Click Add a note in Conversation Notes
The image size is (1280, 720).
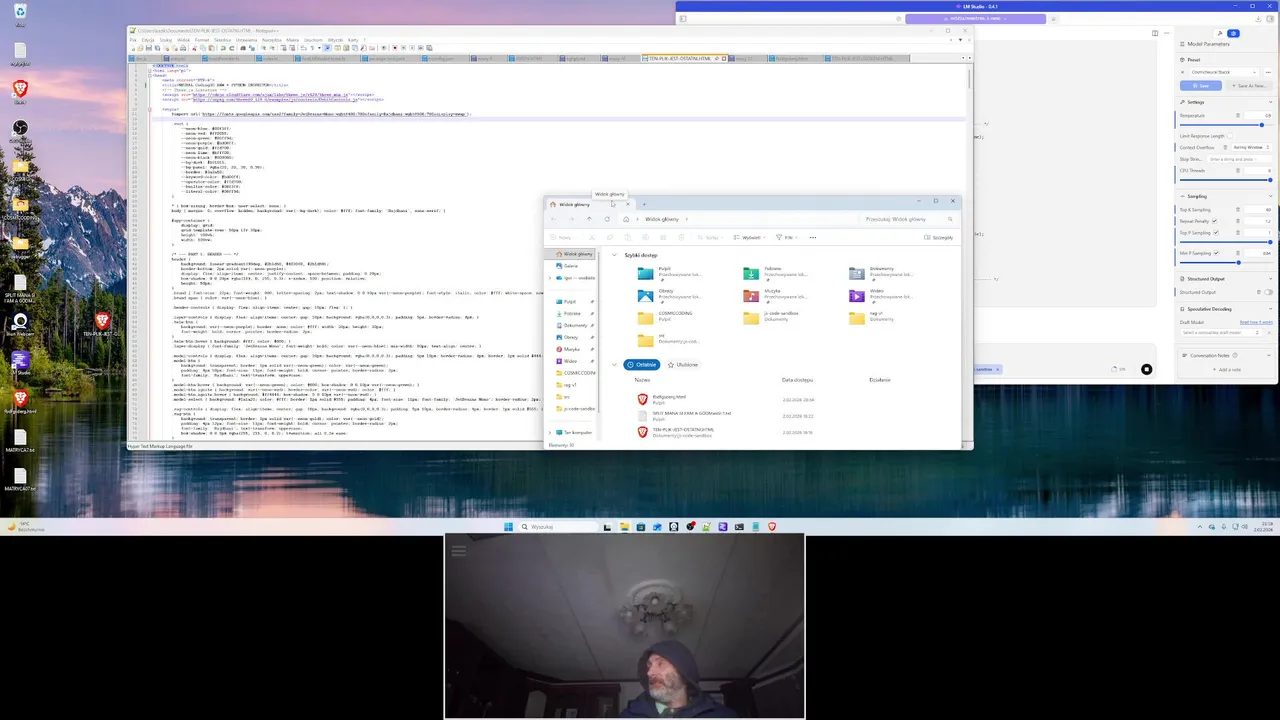(1229, 370)
